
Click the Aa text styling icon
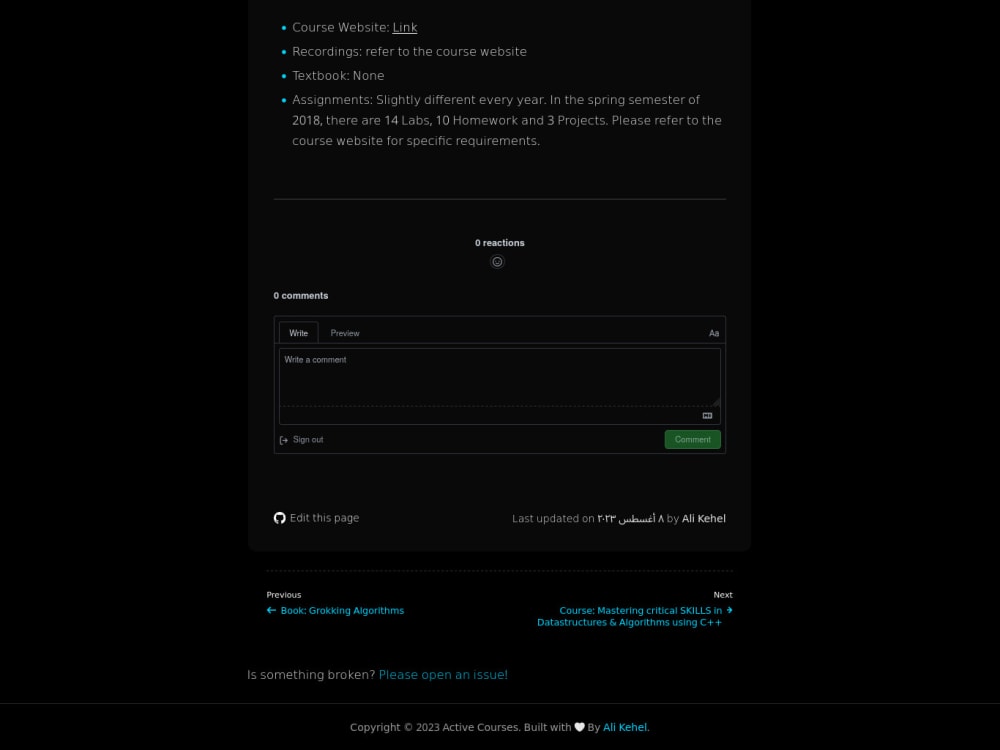pos(713,333)
